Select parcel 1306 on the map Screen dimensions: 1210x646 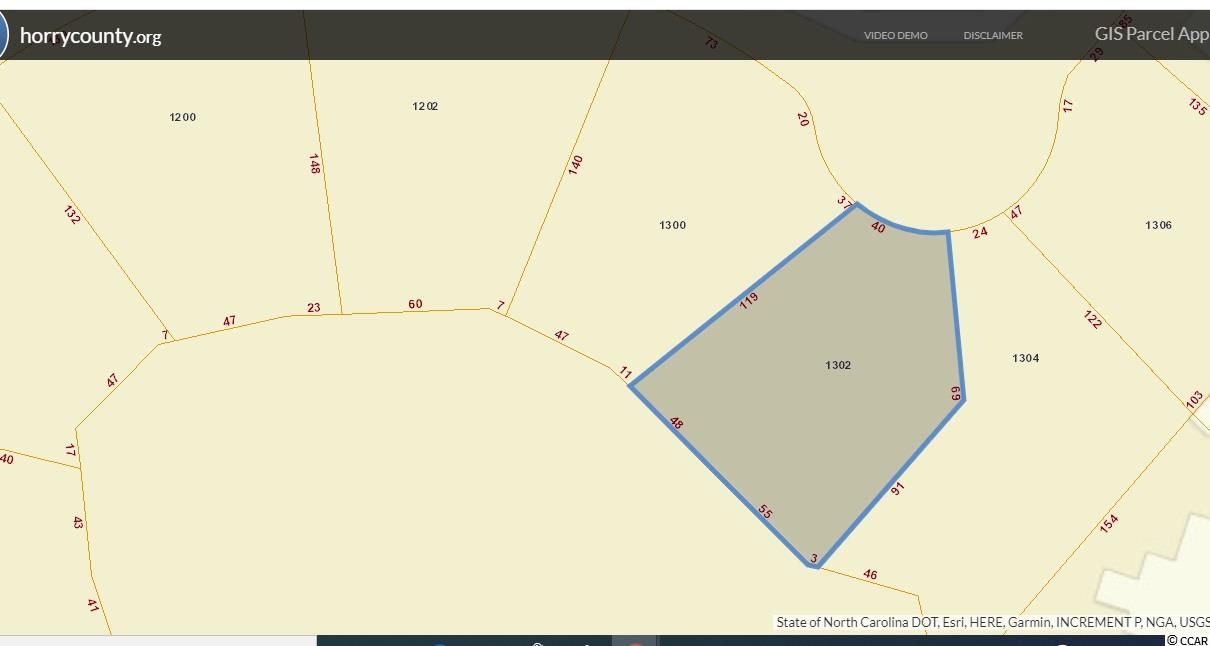[x=1158, y=226]
